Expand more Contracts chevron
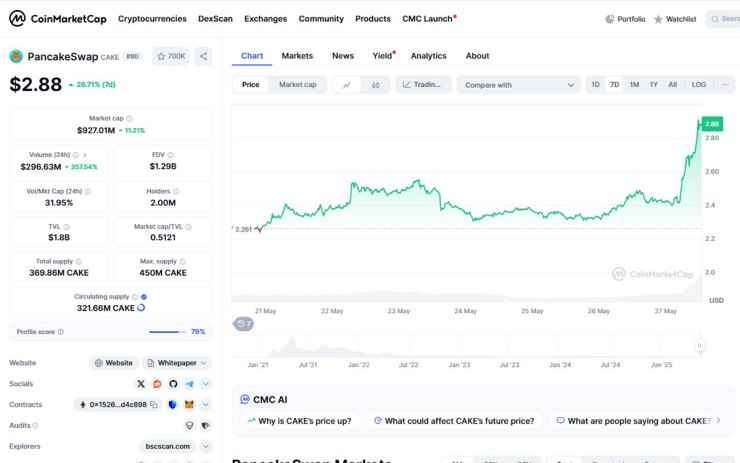 tap(205, 404)
